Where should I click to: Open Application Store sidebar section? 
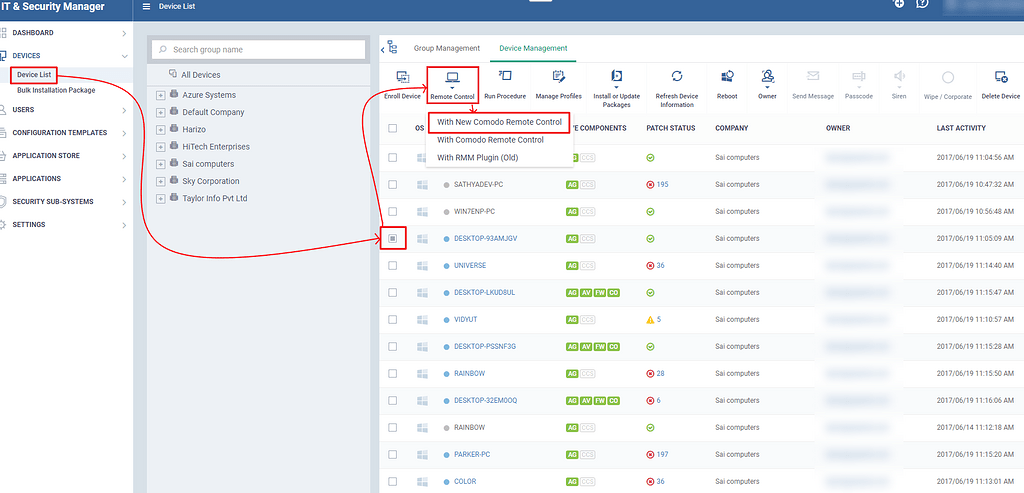46,156
